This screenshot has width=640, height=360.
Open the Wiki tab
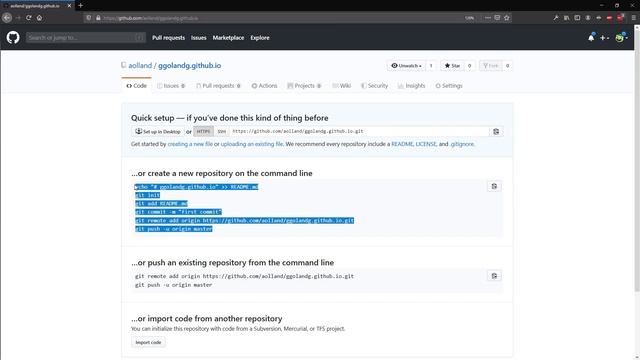click(x=342, y=86)
